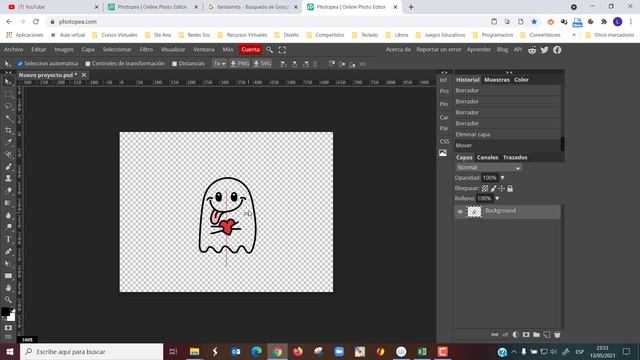This screenshot has height=360, width=640.
Task: Click the Background layer thumbnail
Action: pyautogui.click(x=474, y=212)
